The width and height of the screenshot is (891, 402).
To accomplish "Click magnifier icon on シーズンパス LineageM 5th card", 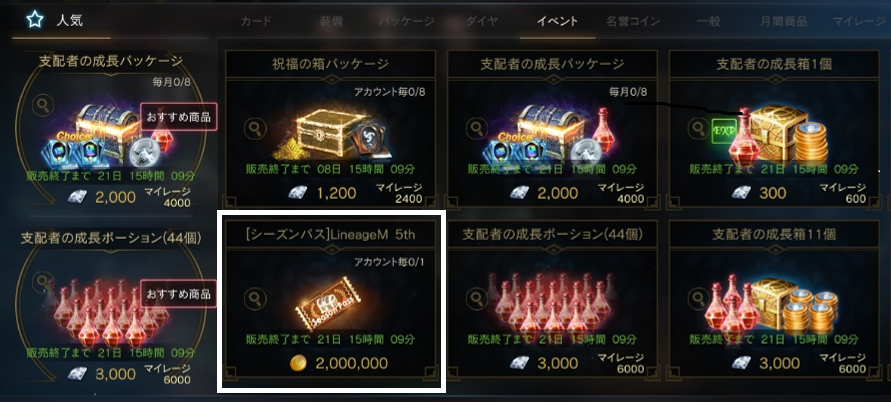I will [255, 299].
